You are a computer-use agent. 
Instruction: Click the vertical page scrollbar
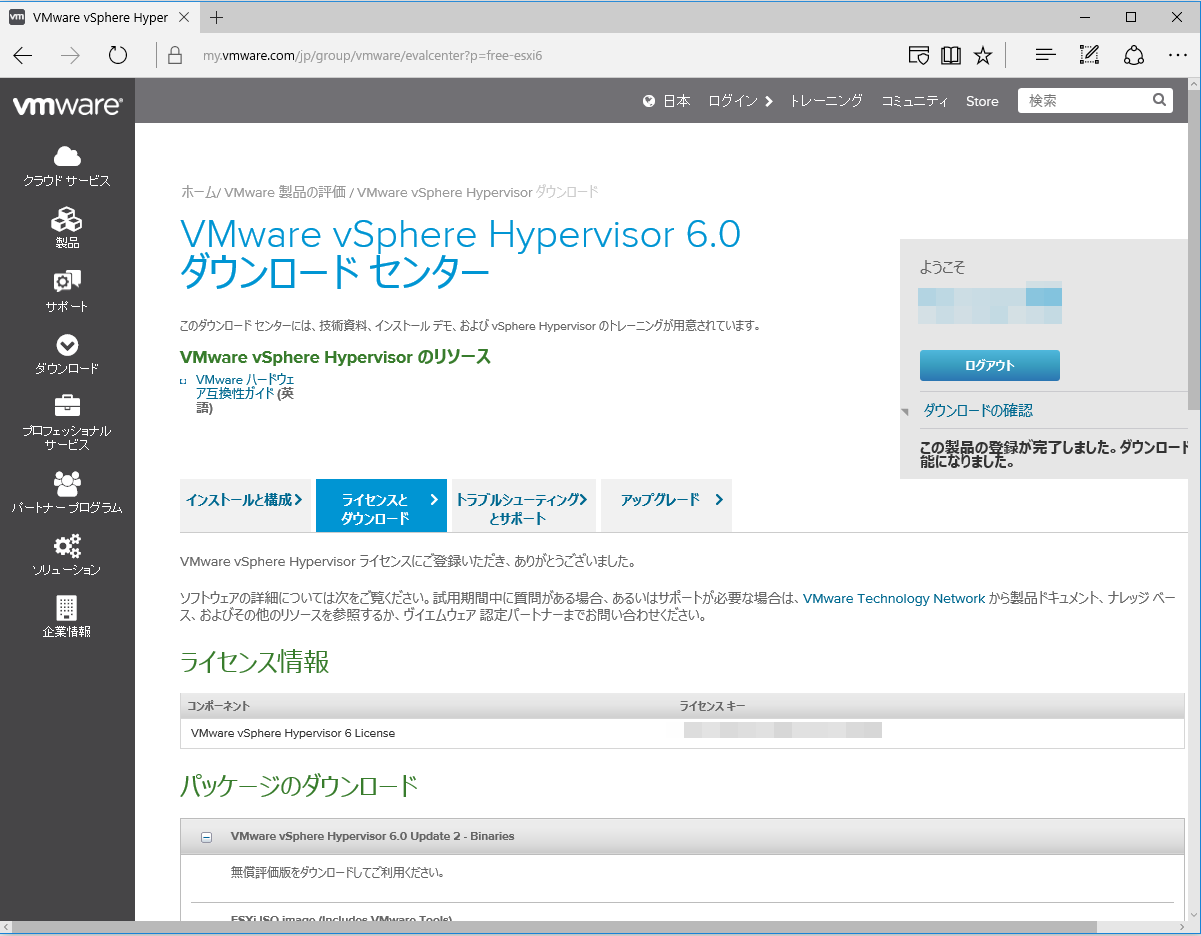tap(1194, 250)
